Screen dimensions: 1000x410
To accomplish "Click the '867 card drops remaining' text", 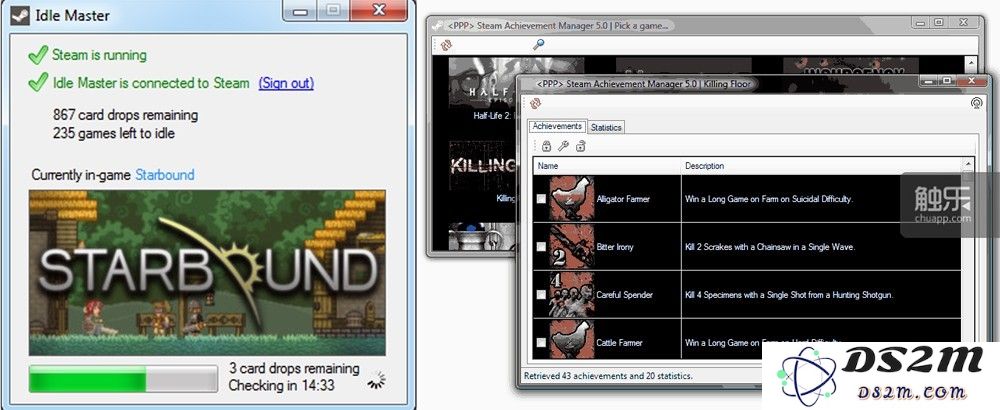I will tap(126, 115).
